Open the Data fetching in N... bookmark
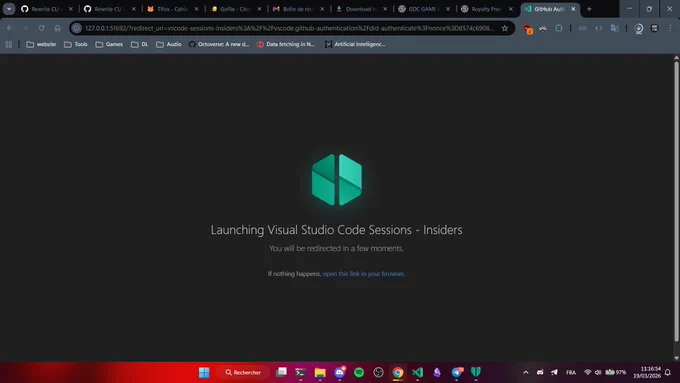The image size is (680, 383). (285, 44)
